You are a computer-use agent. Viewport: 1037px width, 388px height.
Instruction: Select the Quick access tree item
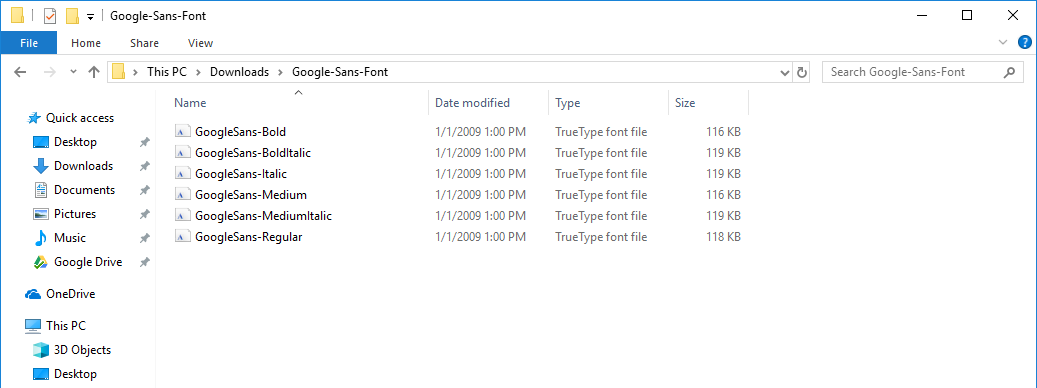[79, 118]
